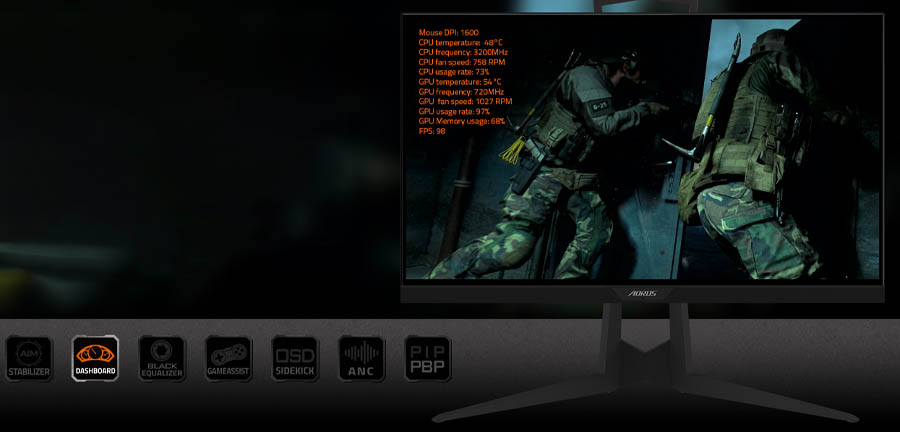Click the FPS: 98 counter
The height and width of the screenshot is (432, 900).
[x=432, y=131]
